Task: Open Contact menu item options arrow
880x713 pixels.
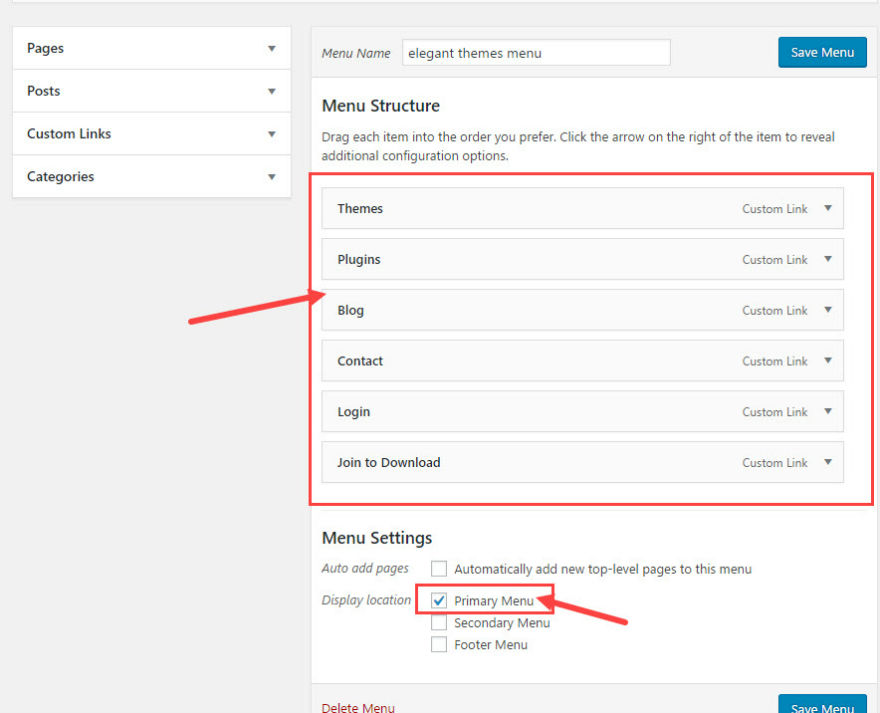Action: click(x=828, y=361)
